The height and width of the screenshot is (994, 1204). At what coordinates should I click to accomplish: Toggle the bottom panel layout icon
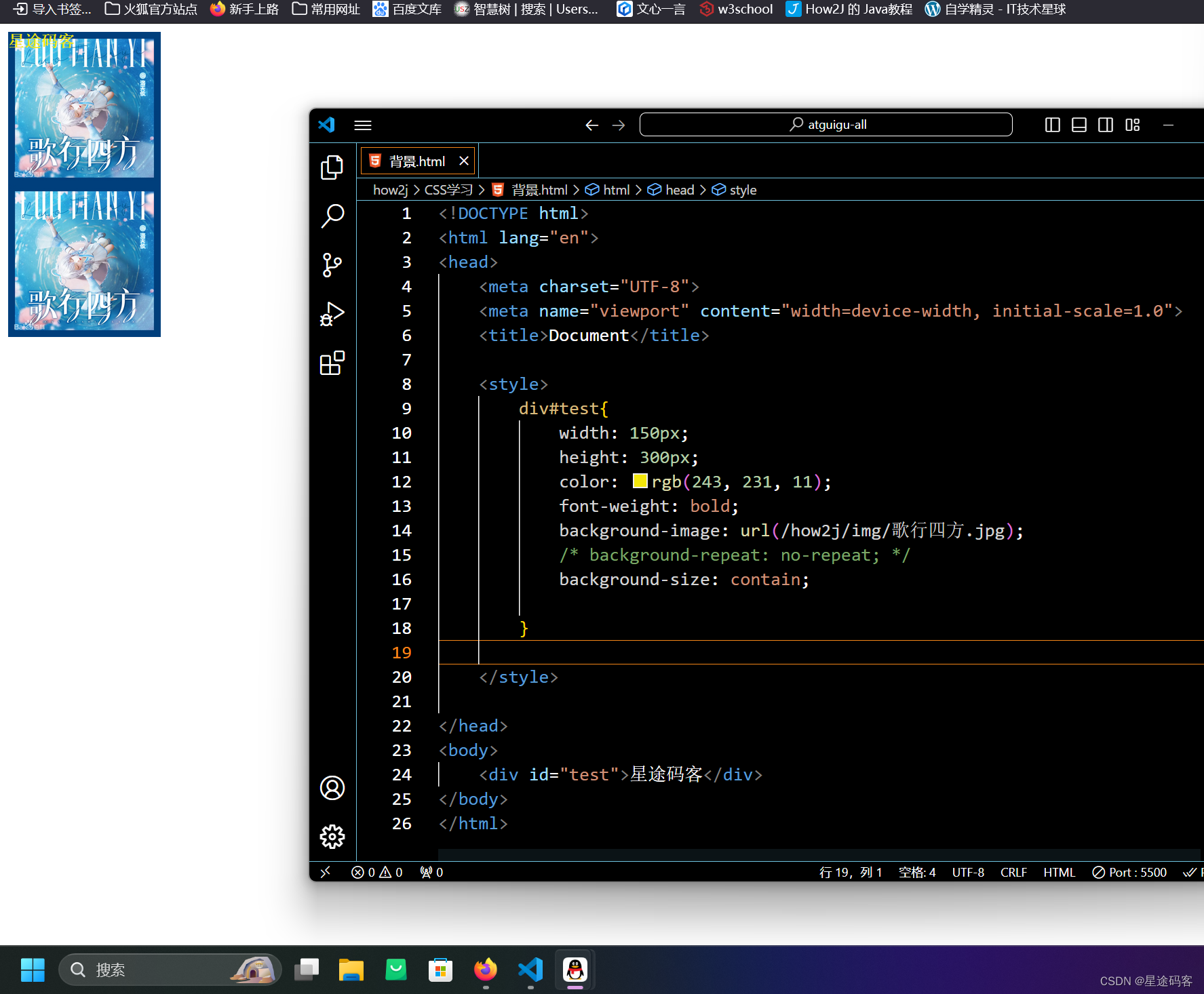click(1079, 125)
